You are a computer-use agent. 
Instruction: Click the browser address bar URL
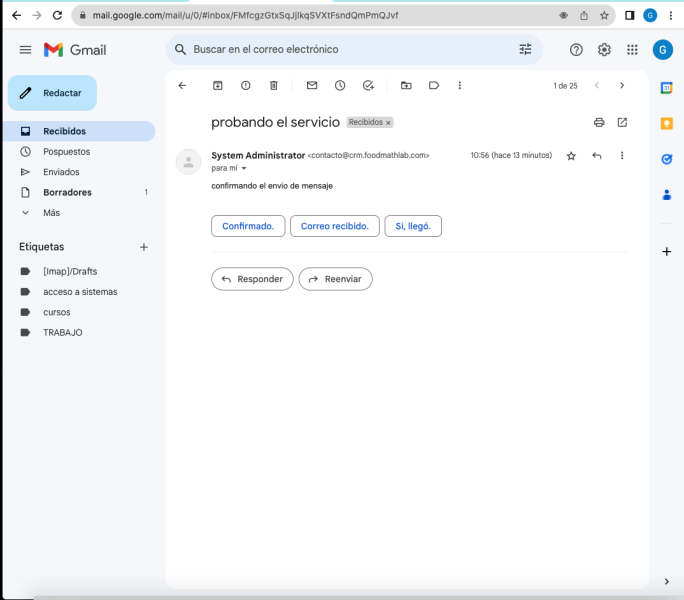pos(245,16)
